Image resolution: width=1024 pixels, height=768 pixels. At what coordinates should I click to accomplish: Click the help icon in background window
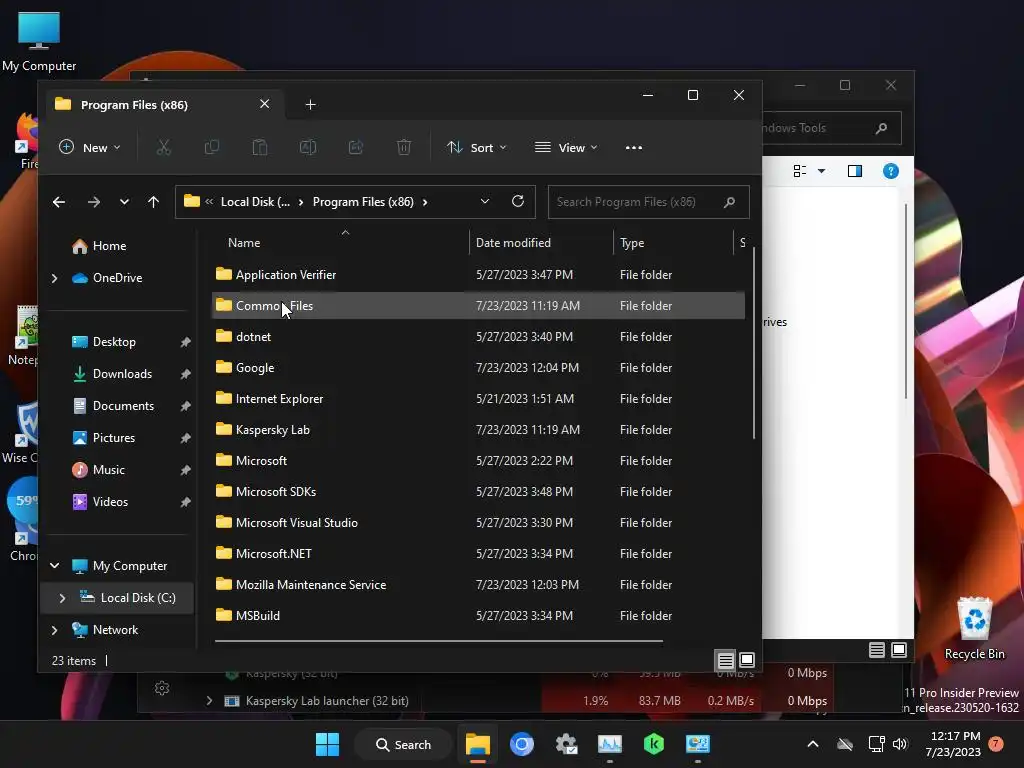coord(891,171)
